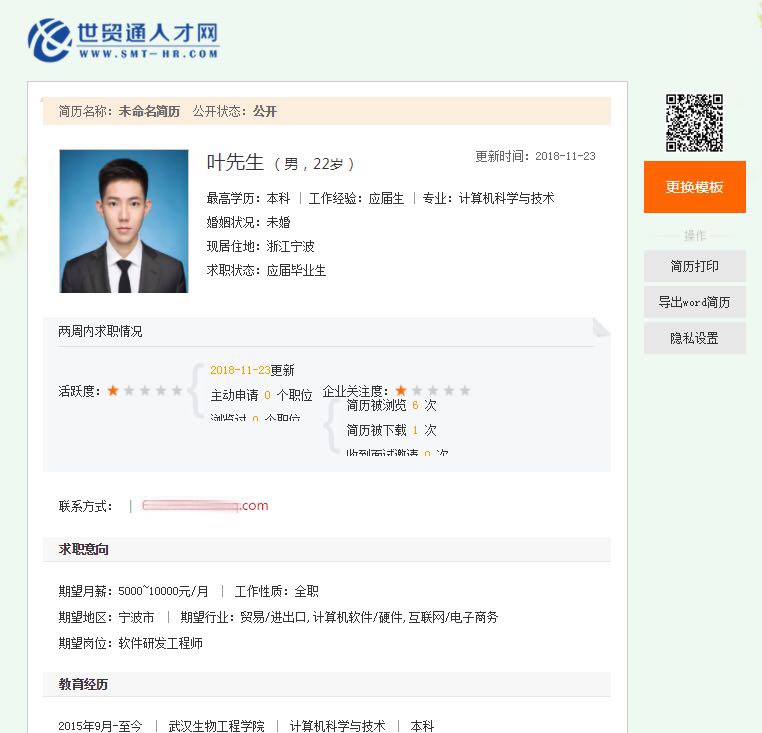Click the 简历被浏览 view count
762x733 pixels.
coord(414,406)
